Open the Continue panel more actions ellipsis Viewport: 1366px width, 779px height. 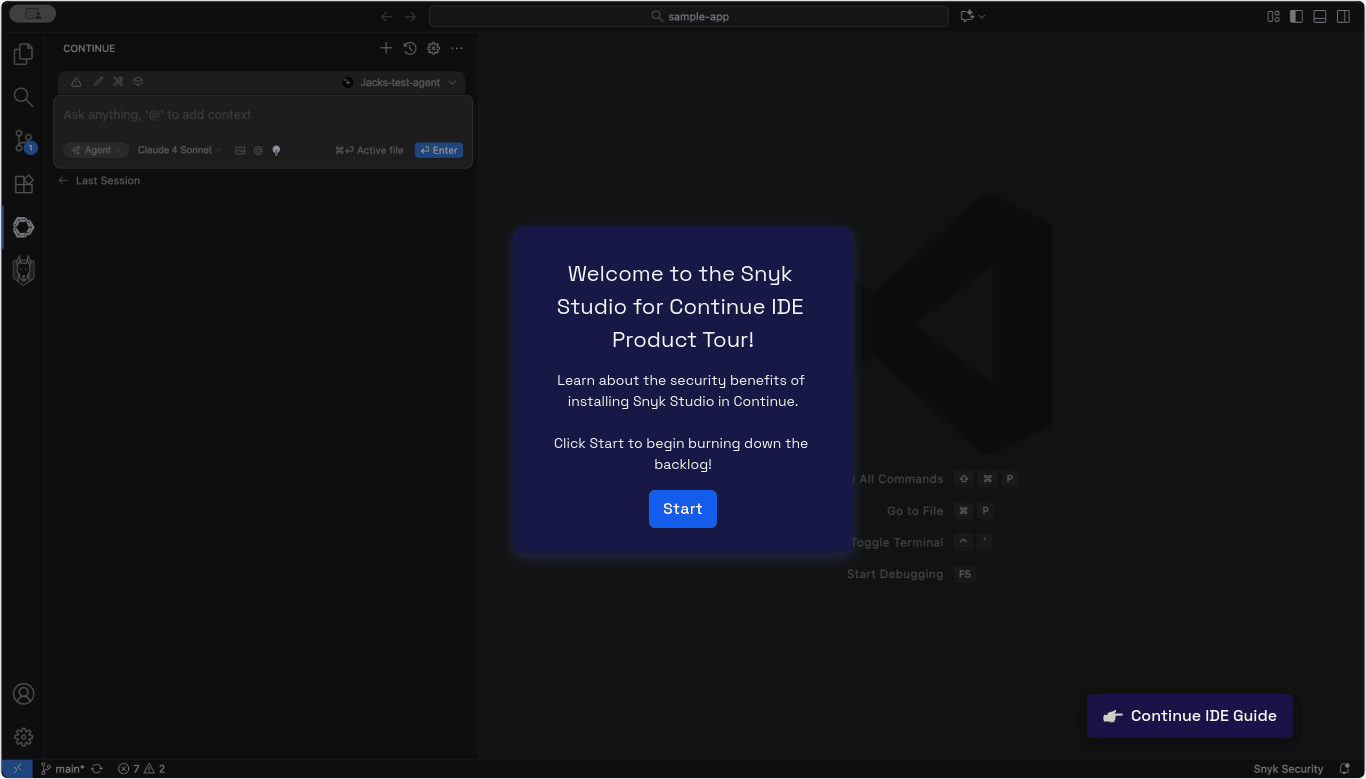[x=457, y=48]
